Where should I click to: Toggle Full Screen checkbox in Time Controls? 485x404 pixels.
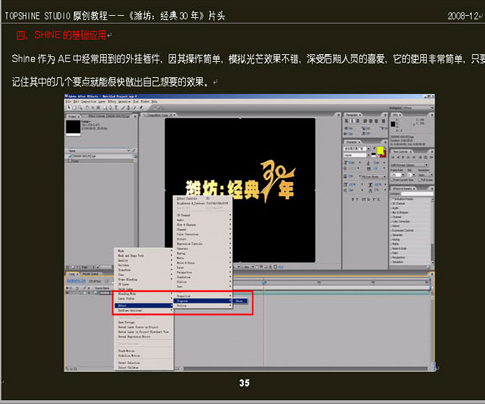[420, 180]
